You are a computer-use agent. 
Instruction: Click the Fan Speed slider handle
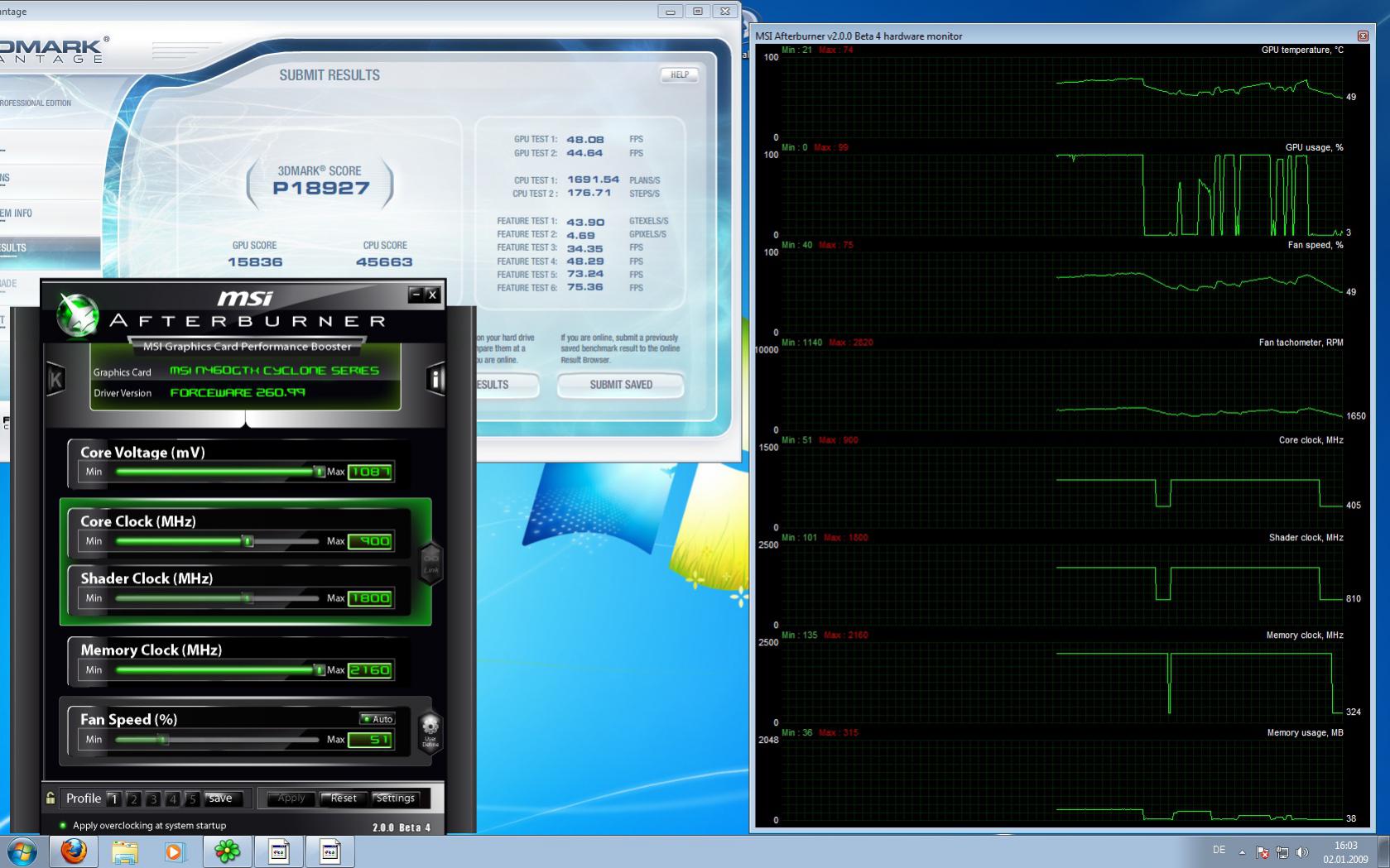(163, 740)
